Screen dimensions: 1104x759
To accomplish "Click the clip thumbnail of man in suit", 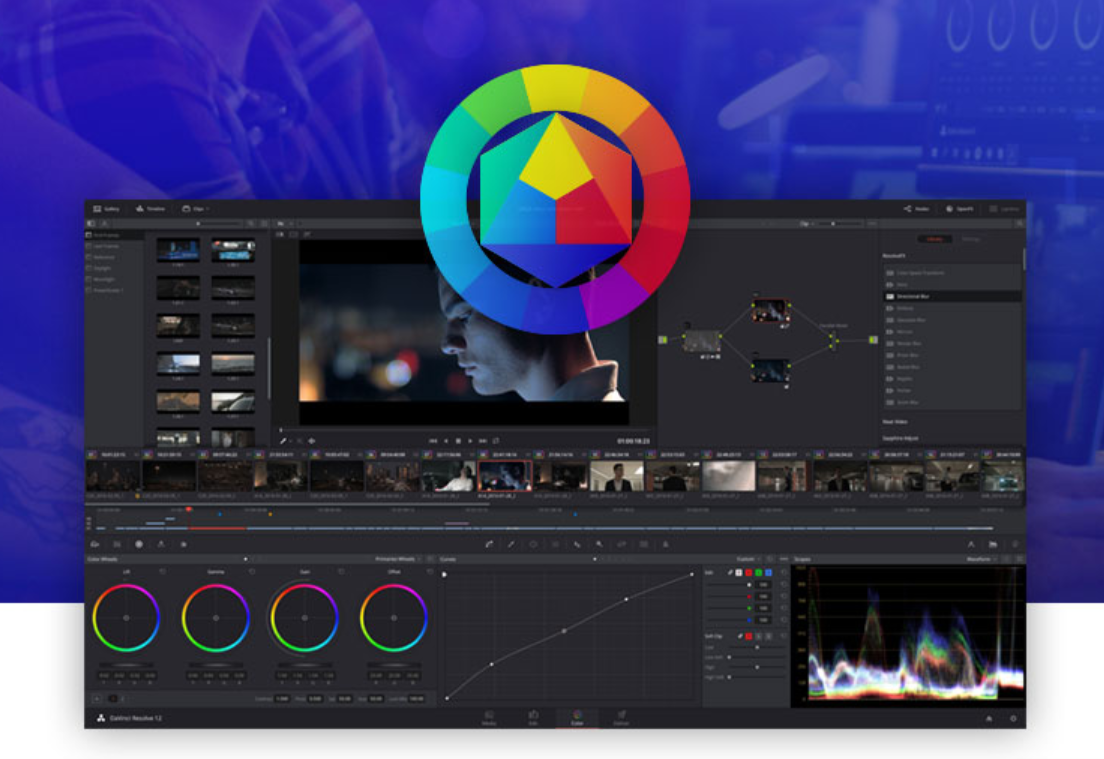I will (x=617, y=476).
